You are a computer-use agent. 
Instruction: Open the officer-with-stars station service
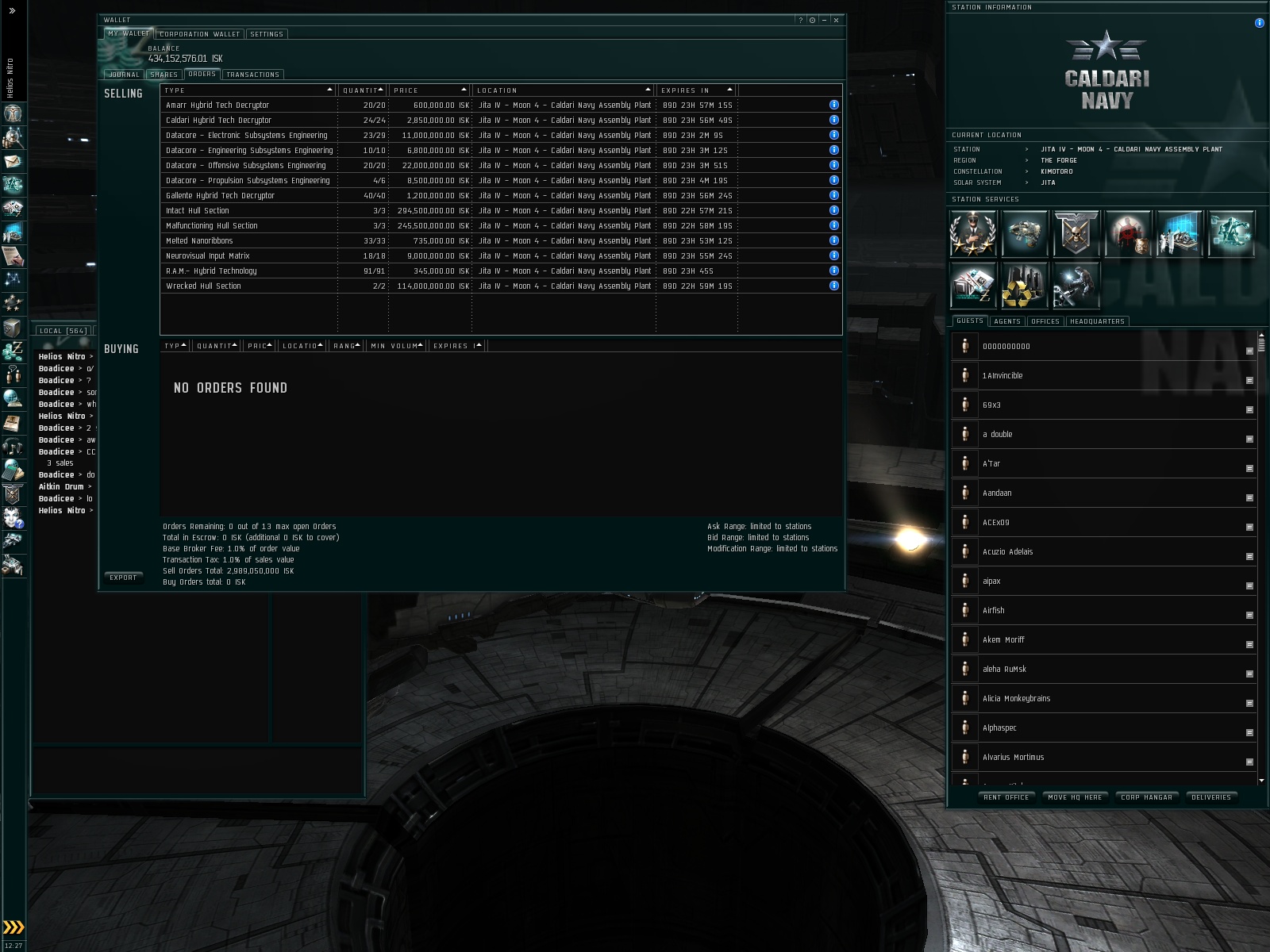coord(973,233)
